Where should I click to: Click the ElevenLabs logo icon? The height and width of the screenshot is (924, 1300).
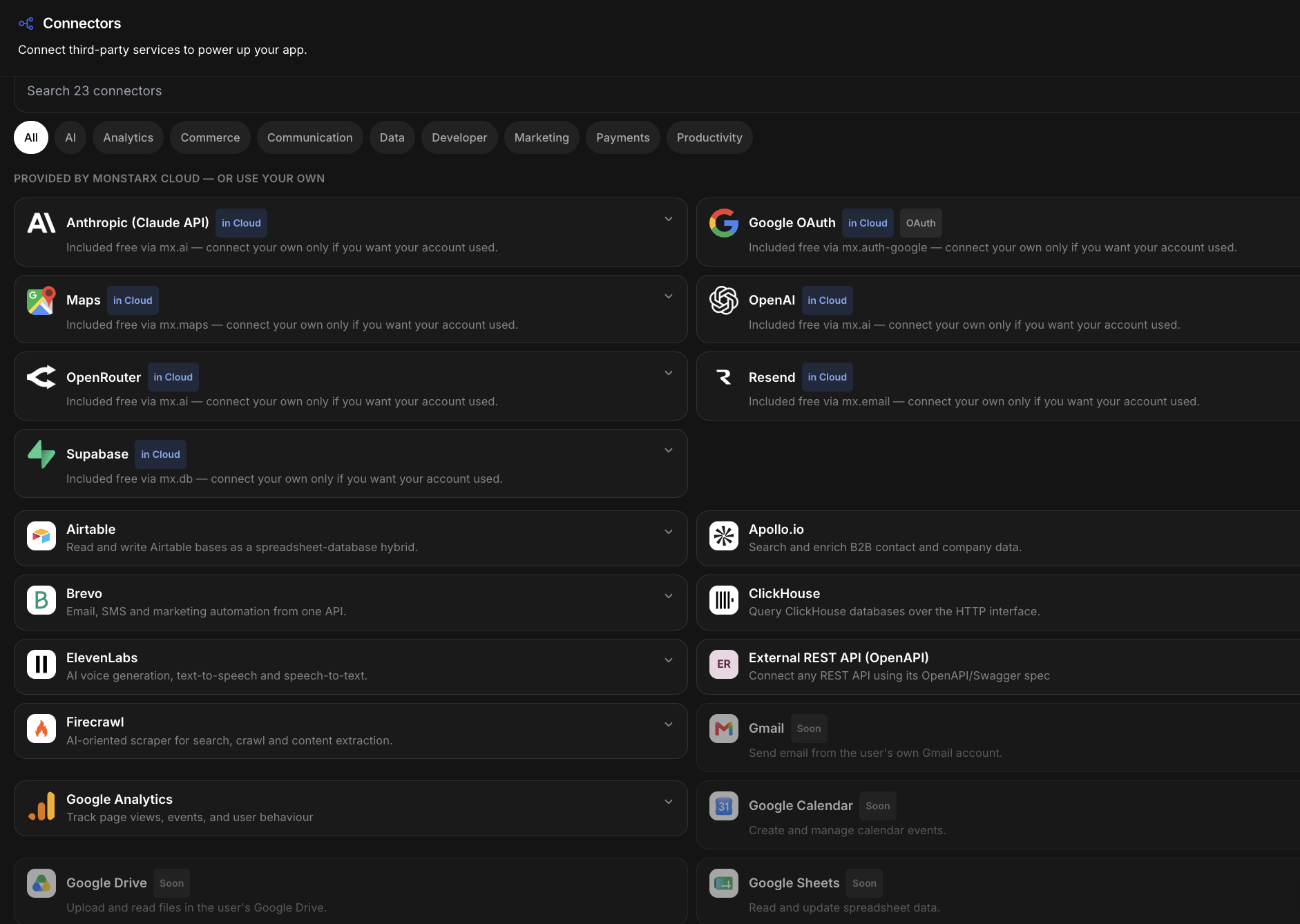[x=41, y=664]
